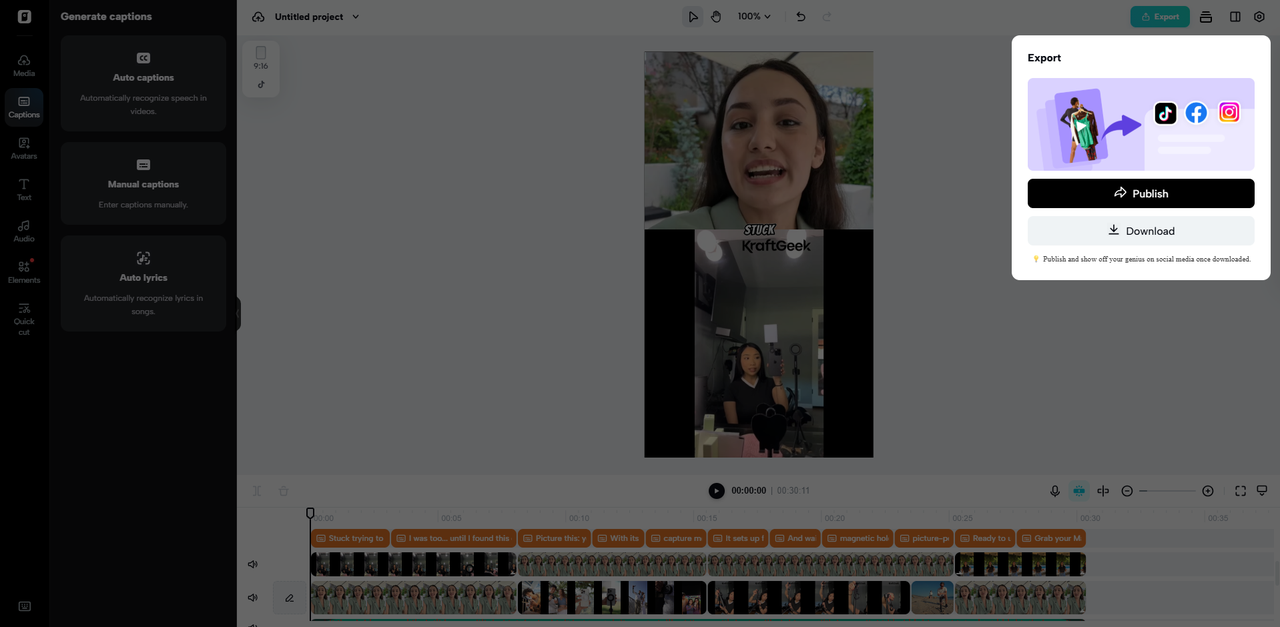Screen dimensions: 1280x627
Task: Click the Download button
Action: (1140, 230)
